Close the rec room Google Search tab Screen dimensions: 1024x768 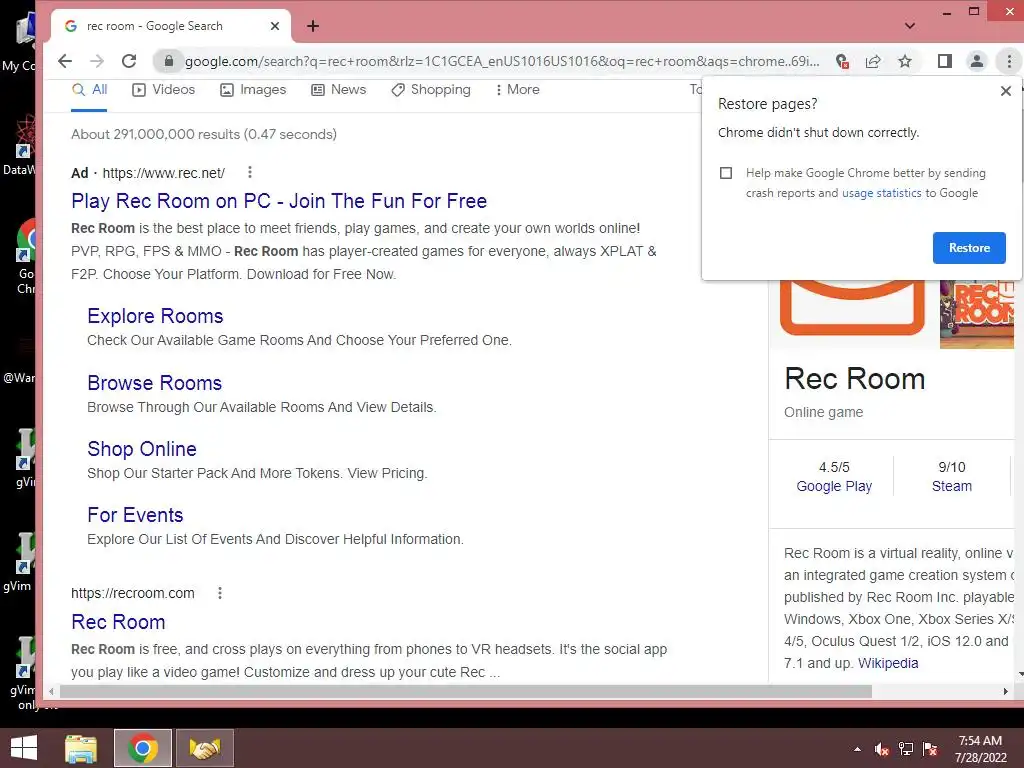[x=275, y=26]
